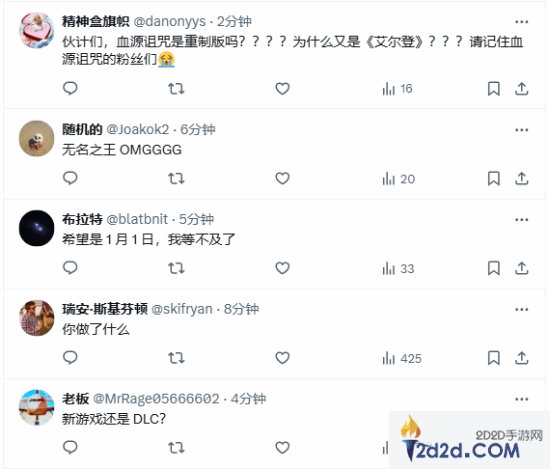Open more options for @MrRage05666602 tweet
Screen dimensions: 550x469
522,399
